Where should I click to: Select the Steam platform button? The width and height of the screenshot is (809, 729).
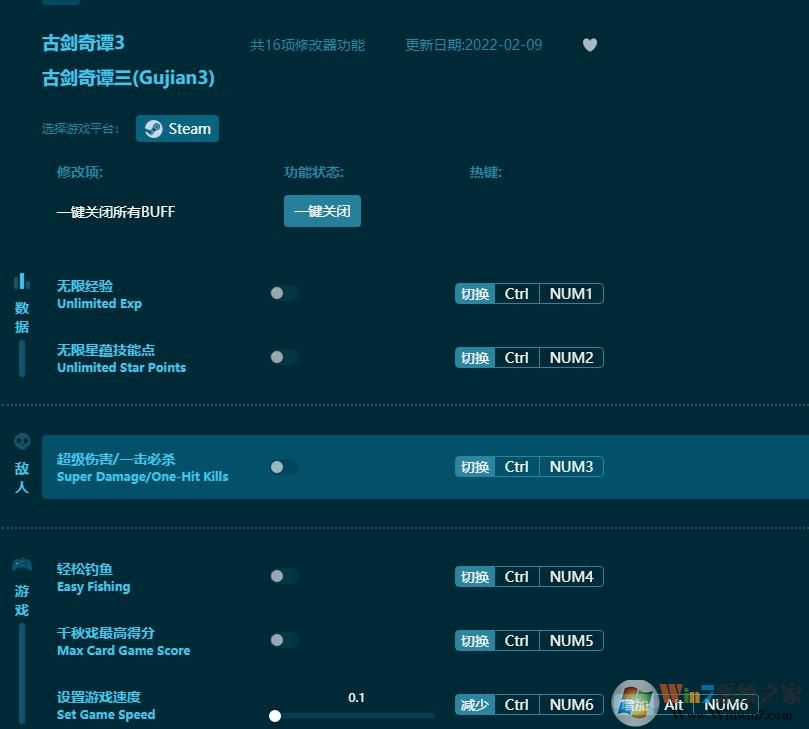[x=177, y=128]
